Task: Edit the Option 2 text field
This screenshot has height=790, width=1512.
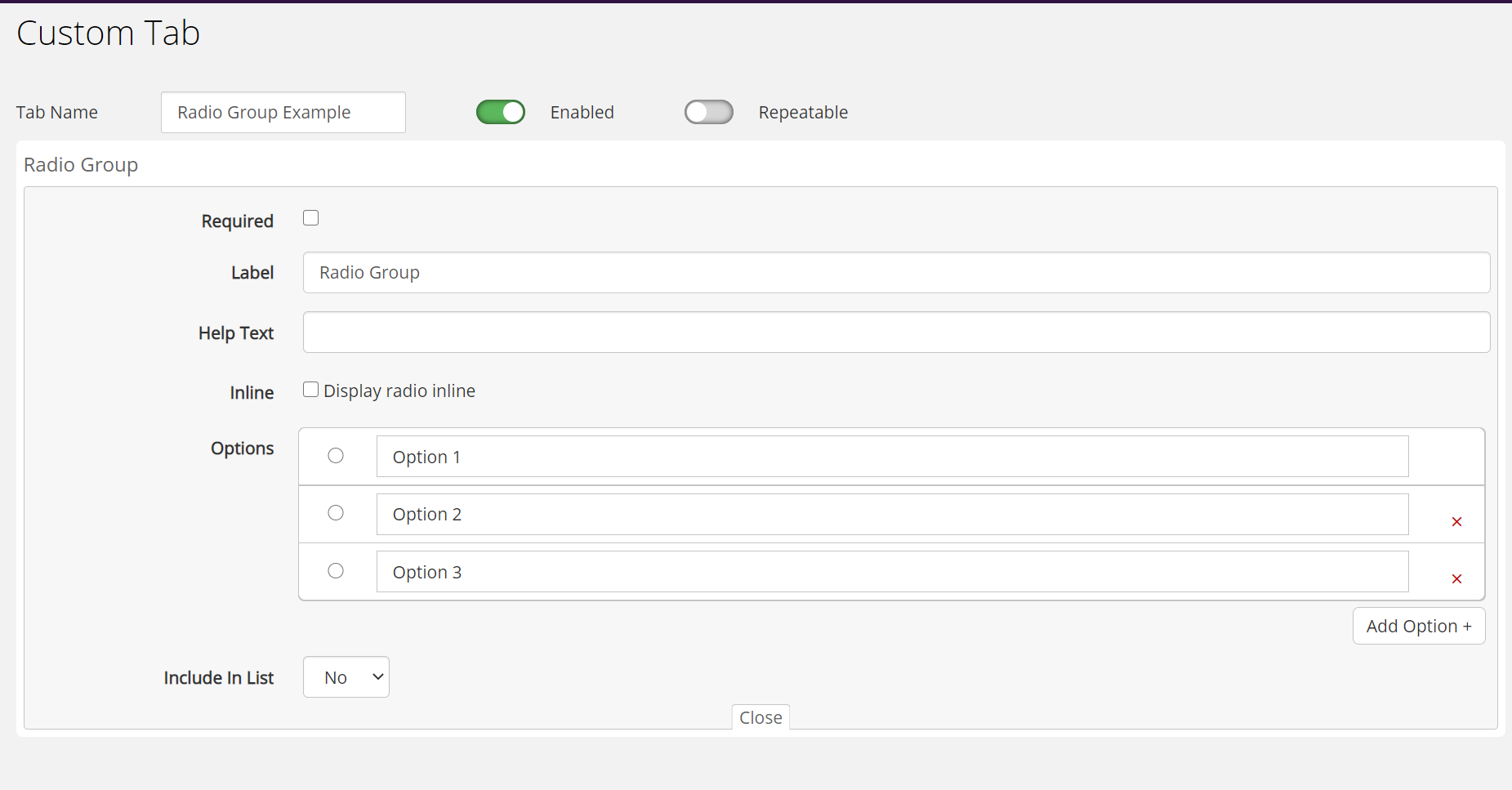Action: (x=892, y=514)
